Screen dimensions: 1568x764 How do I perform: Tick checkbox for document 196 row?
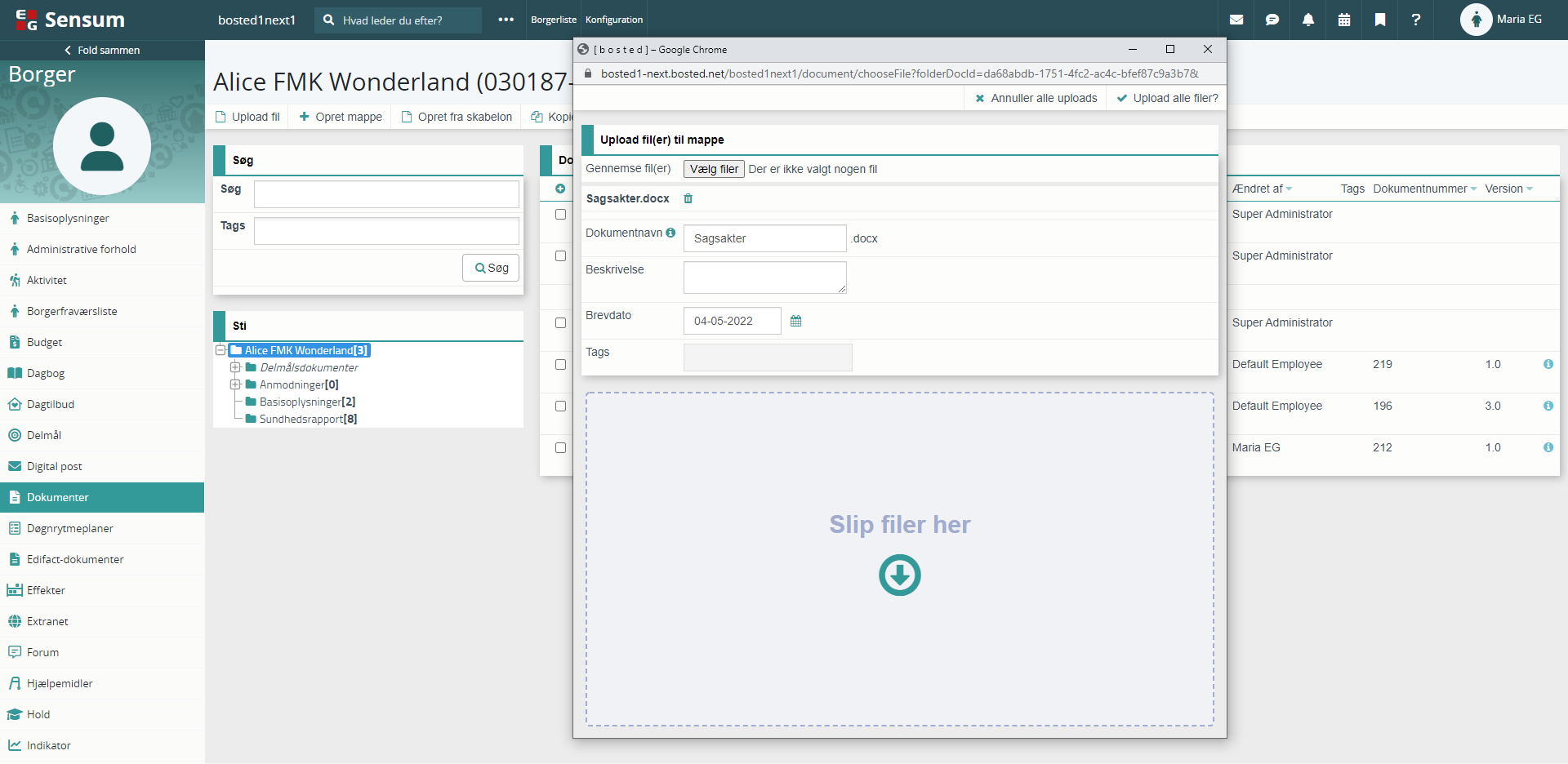[x=560, y=406]
